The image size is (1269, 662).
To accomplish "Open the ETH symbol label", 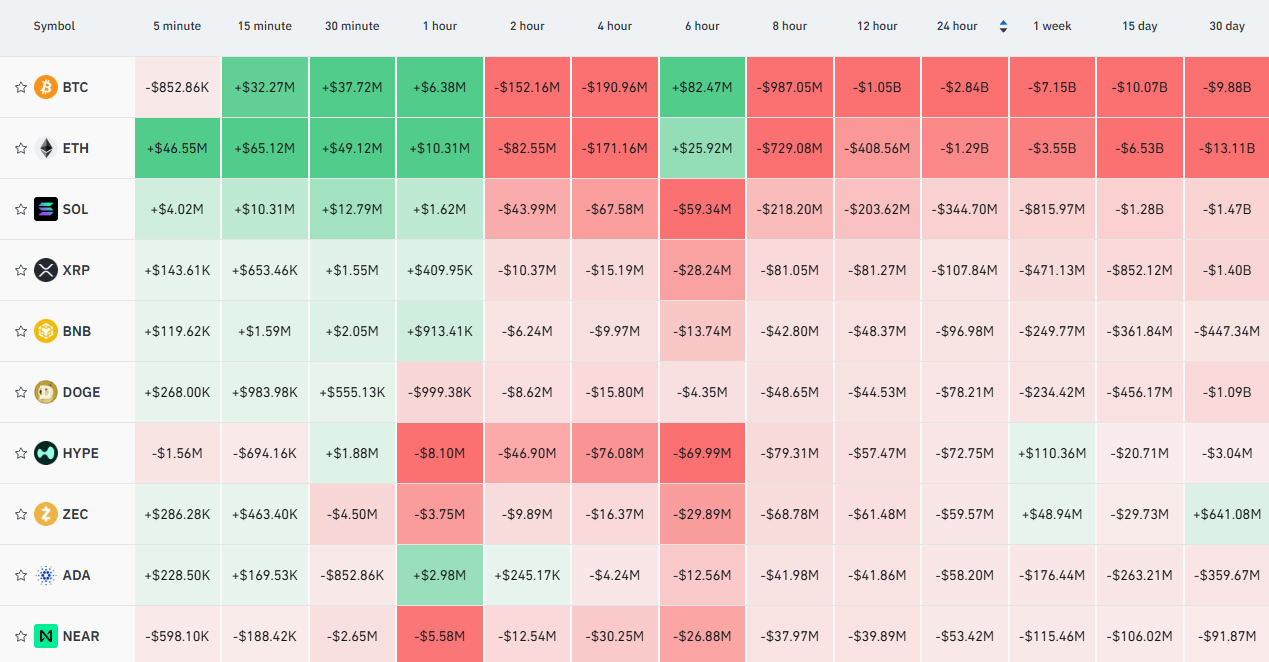I will [x=76, y=148].
